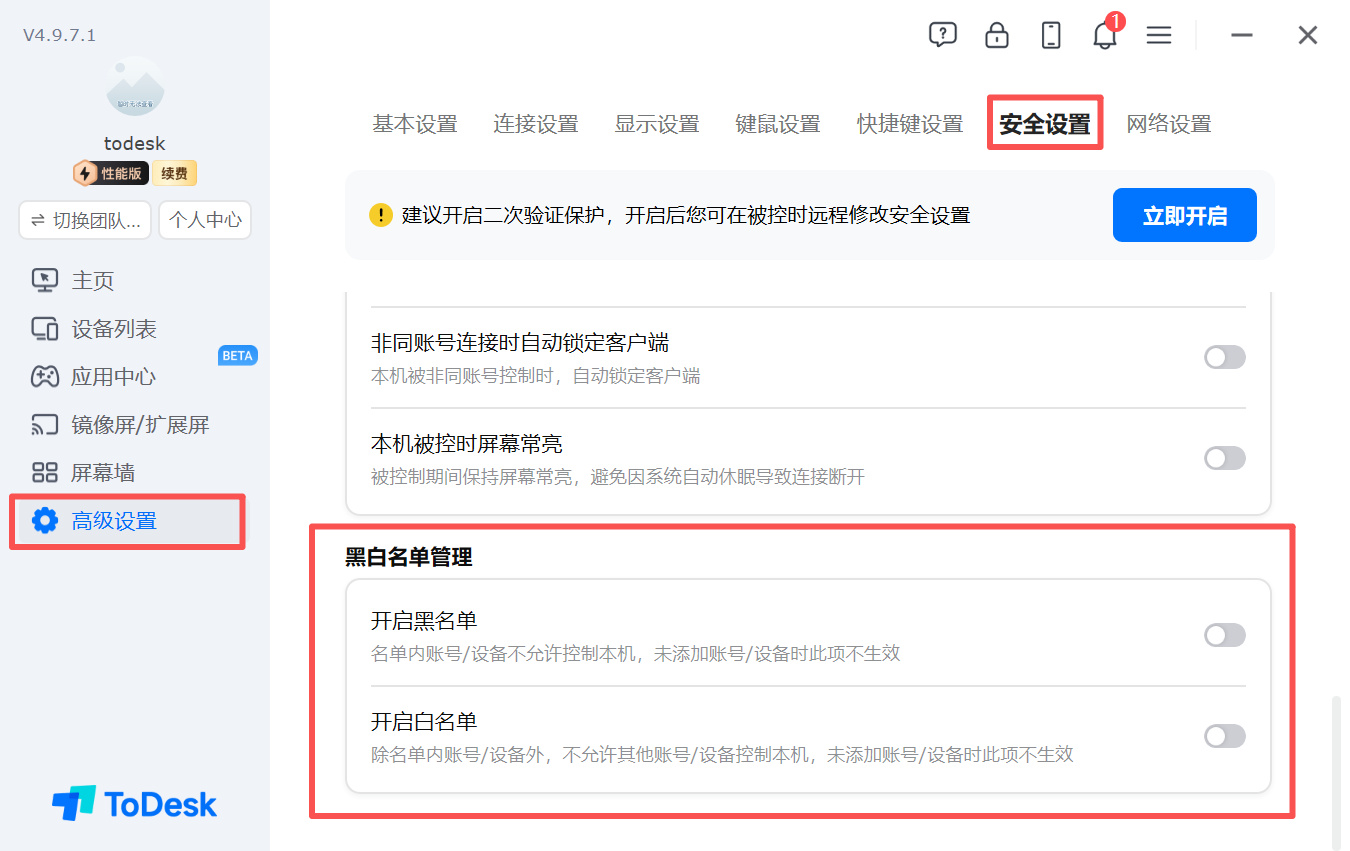
Task: Click the todesk profile avatar image
Action: click(x=135, y=87)
